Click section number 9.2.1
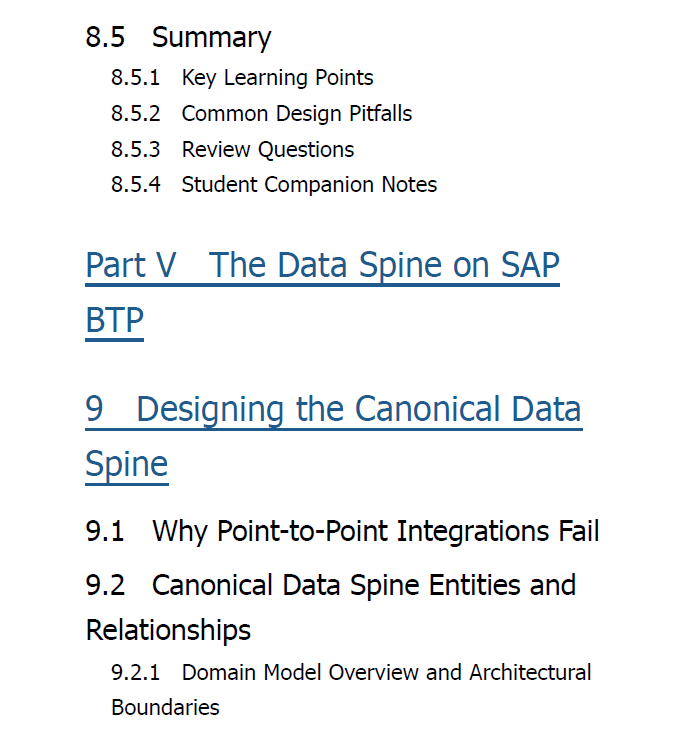Screen dimensions: 696x745 pyautogui.click(x=135, y=673)
